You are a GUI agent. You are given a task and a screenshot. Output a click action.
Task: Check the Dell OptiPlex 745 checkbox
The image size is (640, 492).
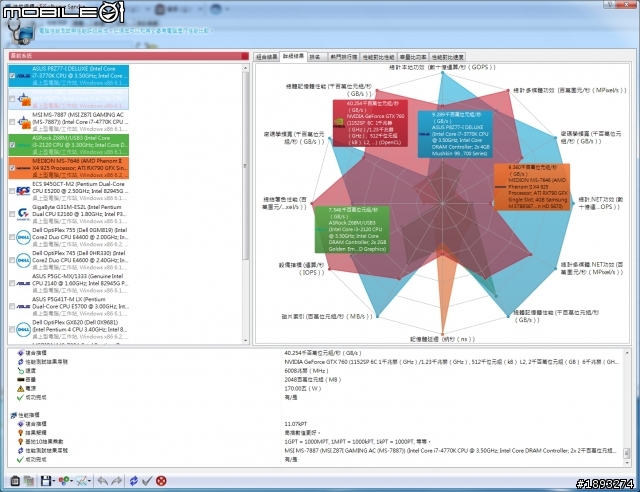point(12,260)
